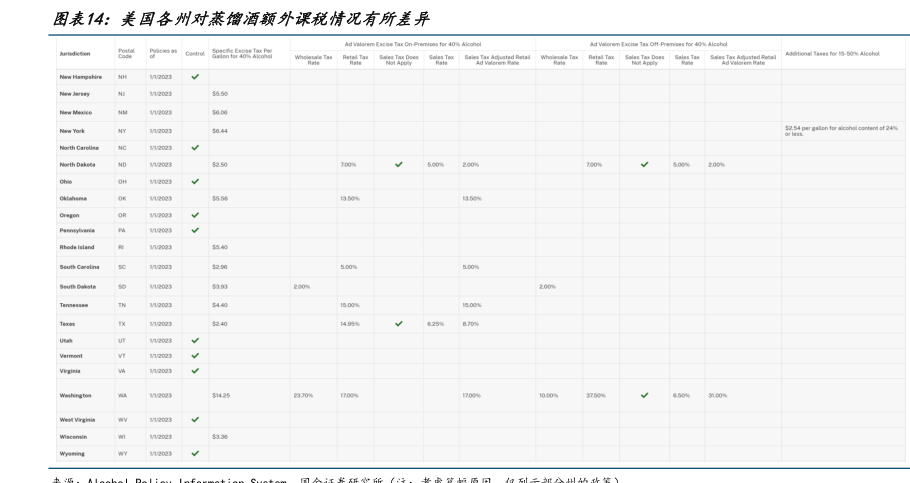The width and height of the screenshot is (910, 483).
Task: Select the New Jersey jurisdiction cell
Action: tap(74, 93)
